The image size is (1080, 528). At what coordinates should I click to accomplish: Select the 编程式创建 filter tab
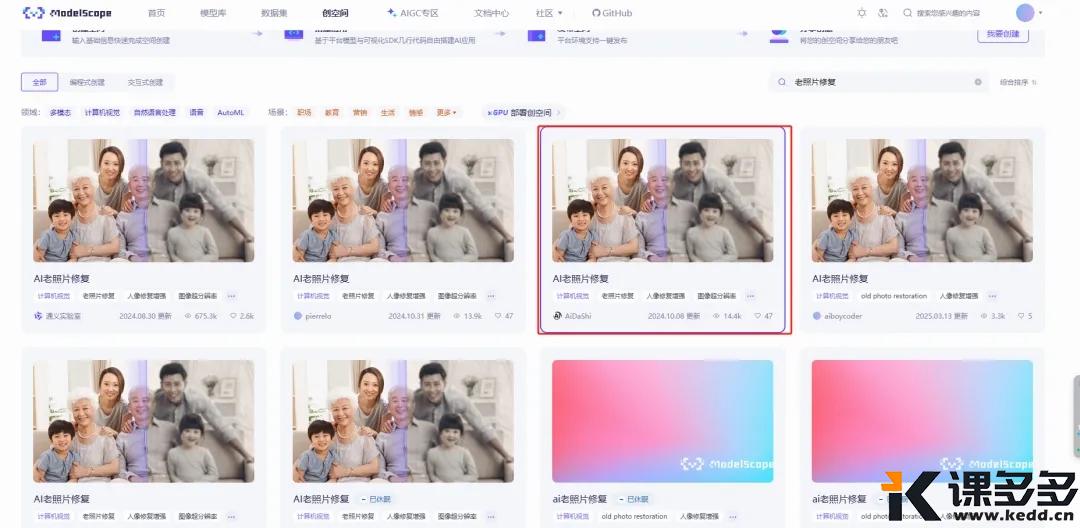click(x=87, y=82)
